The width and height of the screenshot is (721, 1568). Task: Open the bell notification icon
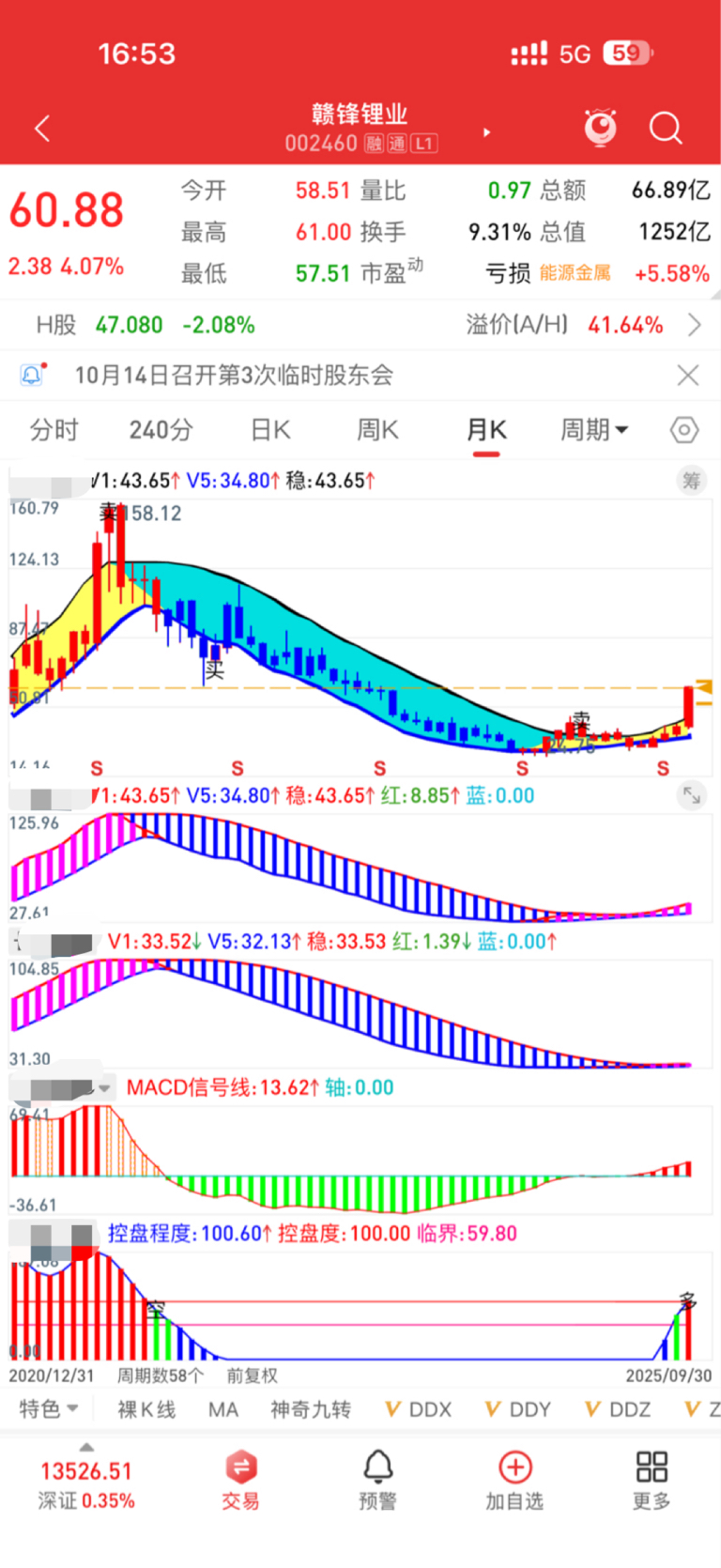[x=33, y=375]
